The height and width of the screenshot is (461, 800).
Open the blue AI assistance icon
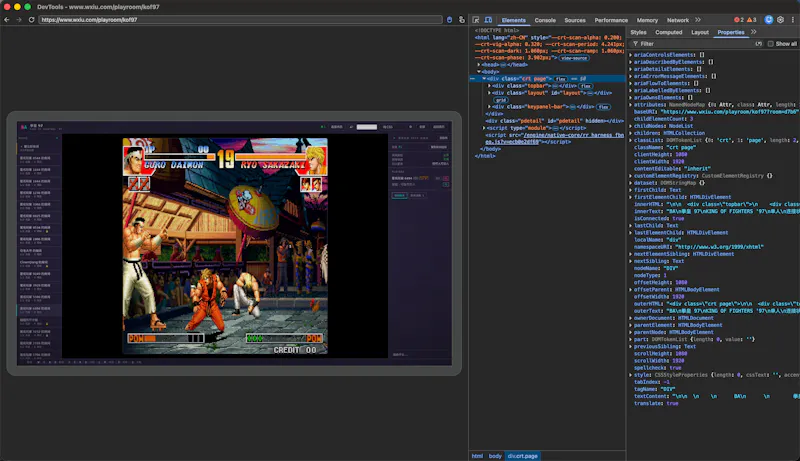tap(768, 20)
